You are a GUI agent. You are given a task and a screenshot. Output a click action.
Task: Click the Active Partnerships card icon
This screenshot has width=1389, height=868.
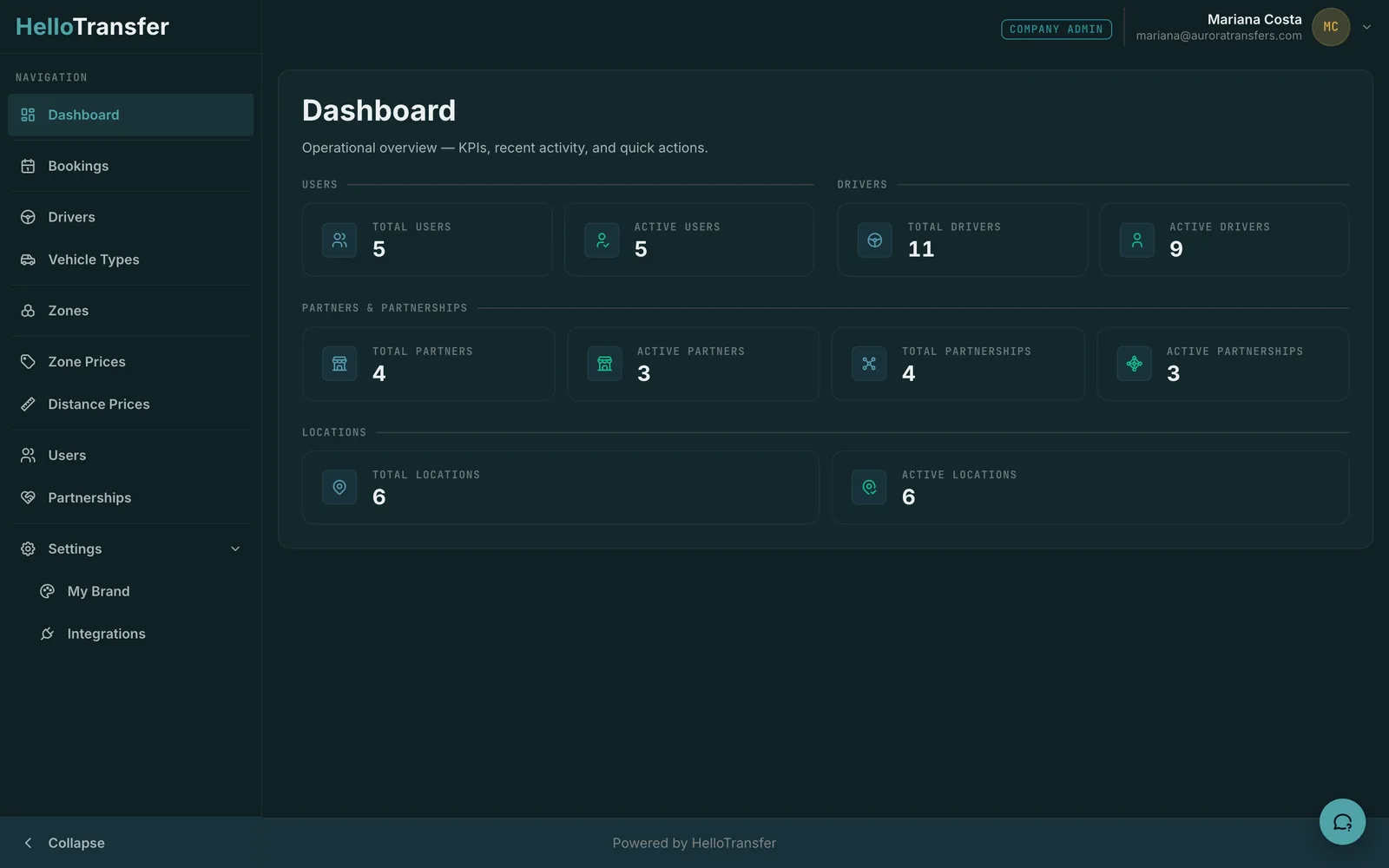[x=1134, y=364]
